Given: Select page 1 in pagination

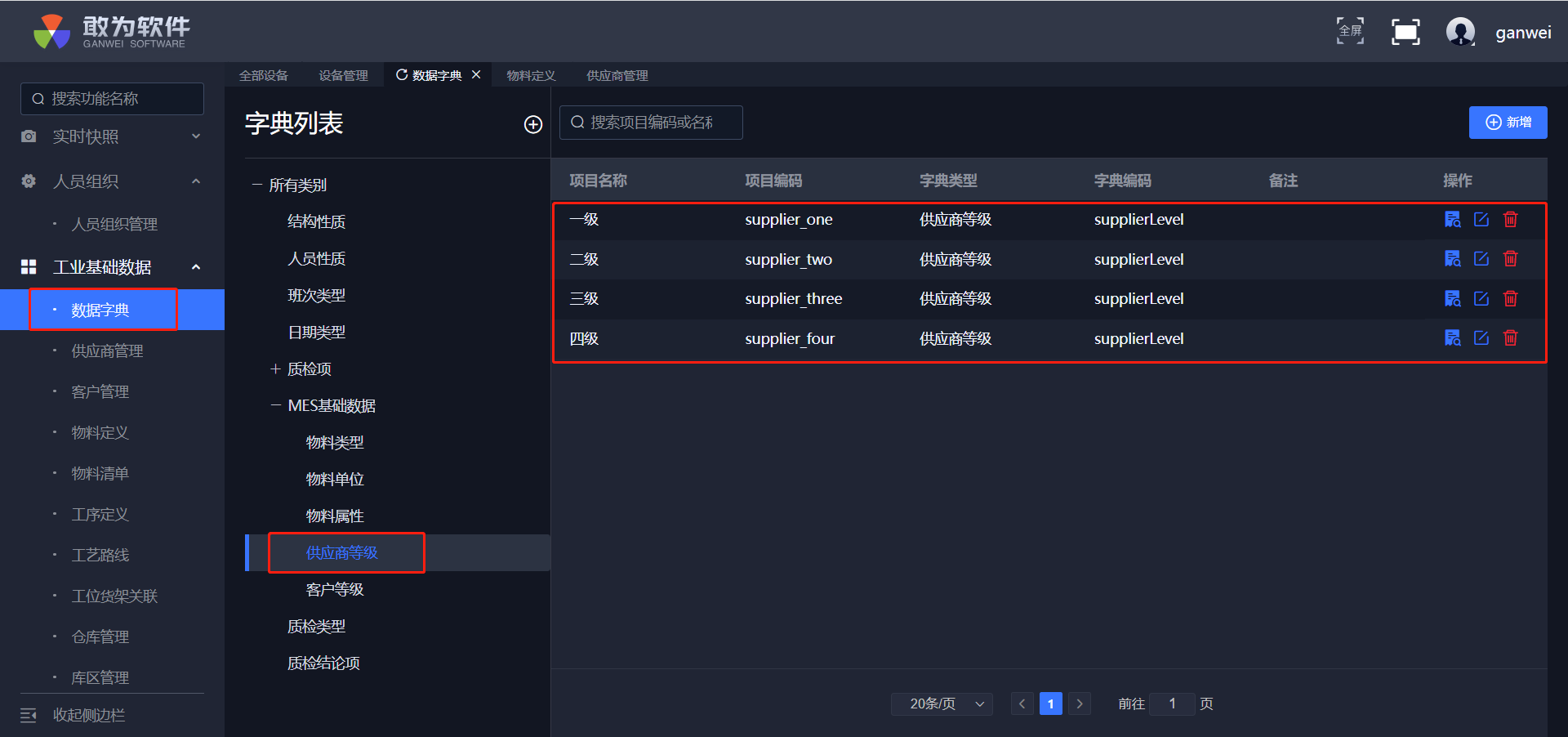Looking at the screenshot, I should (1051, 703).
